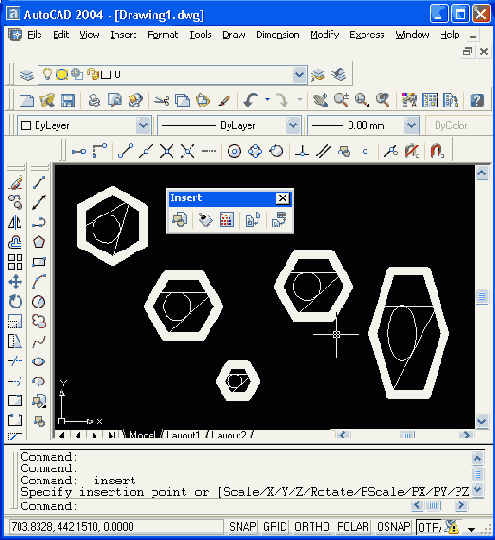Restore down the drawing document window
Viewport: 495px width, 540px height.
[x=467, y=51]
